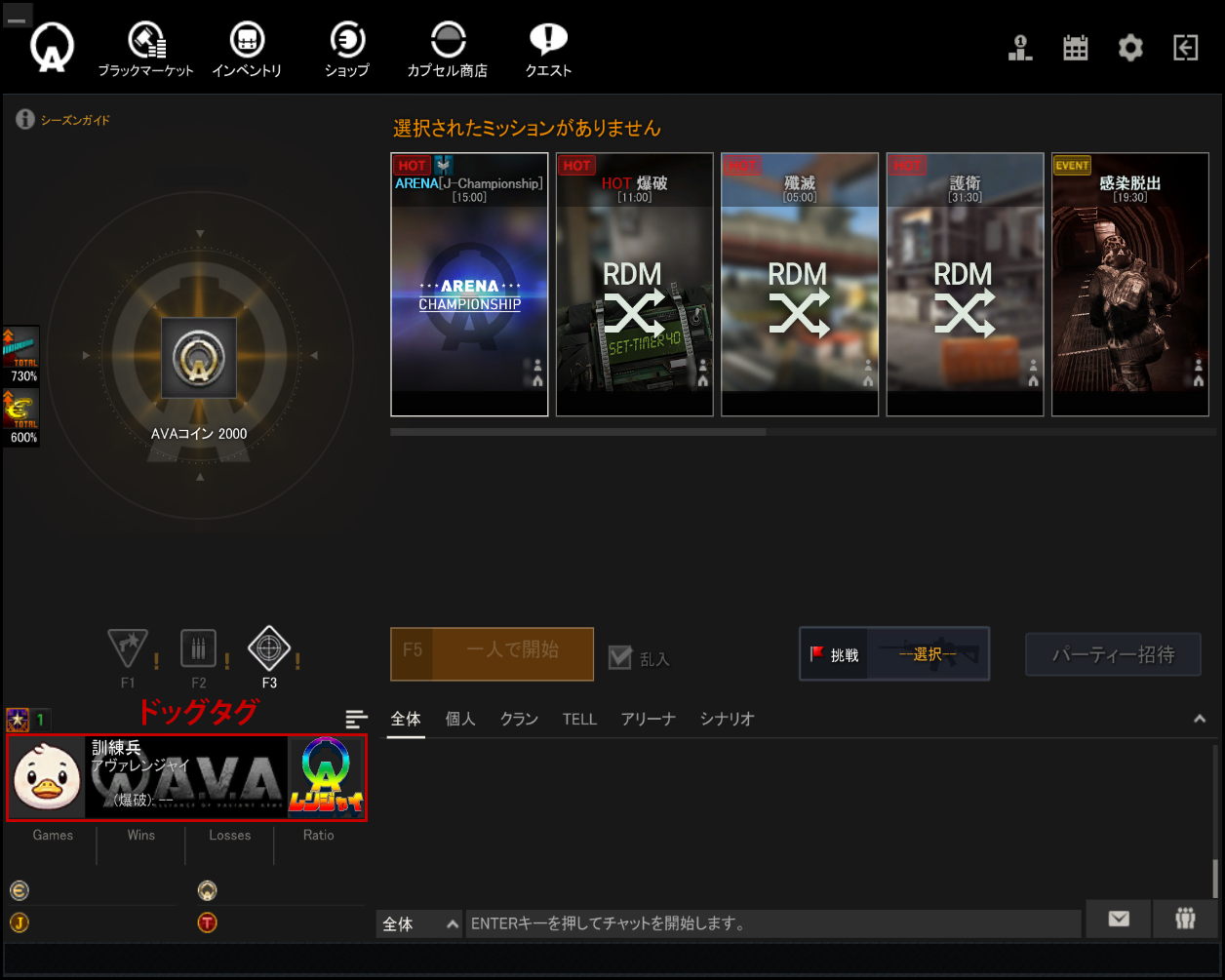Toggle the 乱入 checkbox
Viewport: 1225px width, 980px height.
click(x=620, y=657)
